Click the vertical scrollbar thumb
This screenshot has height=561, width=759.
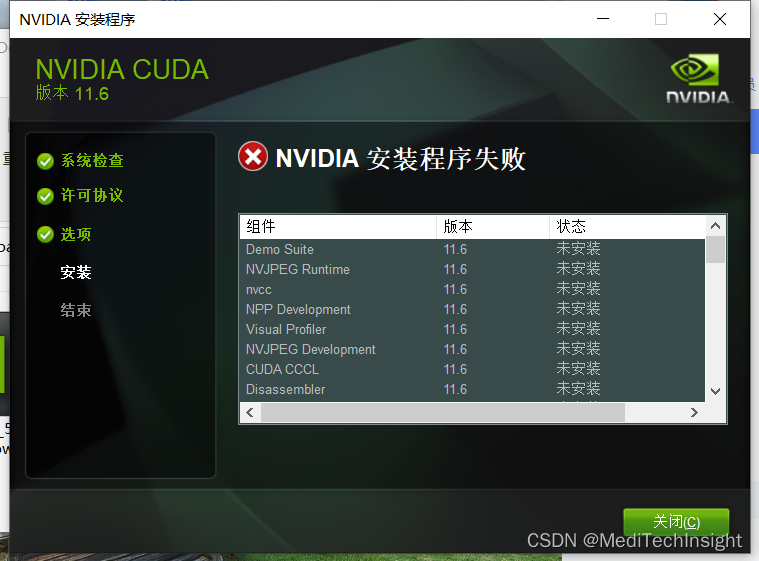[x=715, y=250]
